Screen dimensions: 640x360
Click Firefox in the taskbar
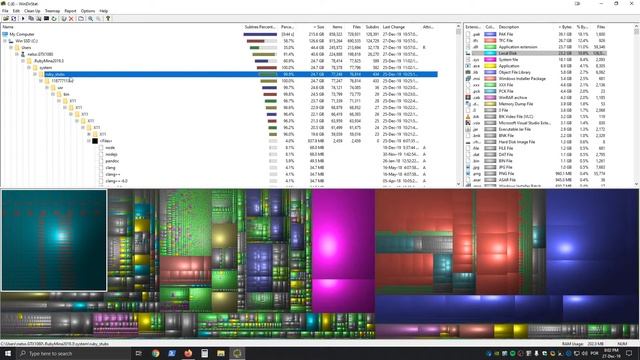tap(188, 353)
